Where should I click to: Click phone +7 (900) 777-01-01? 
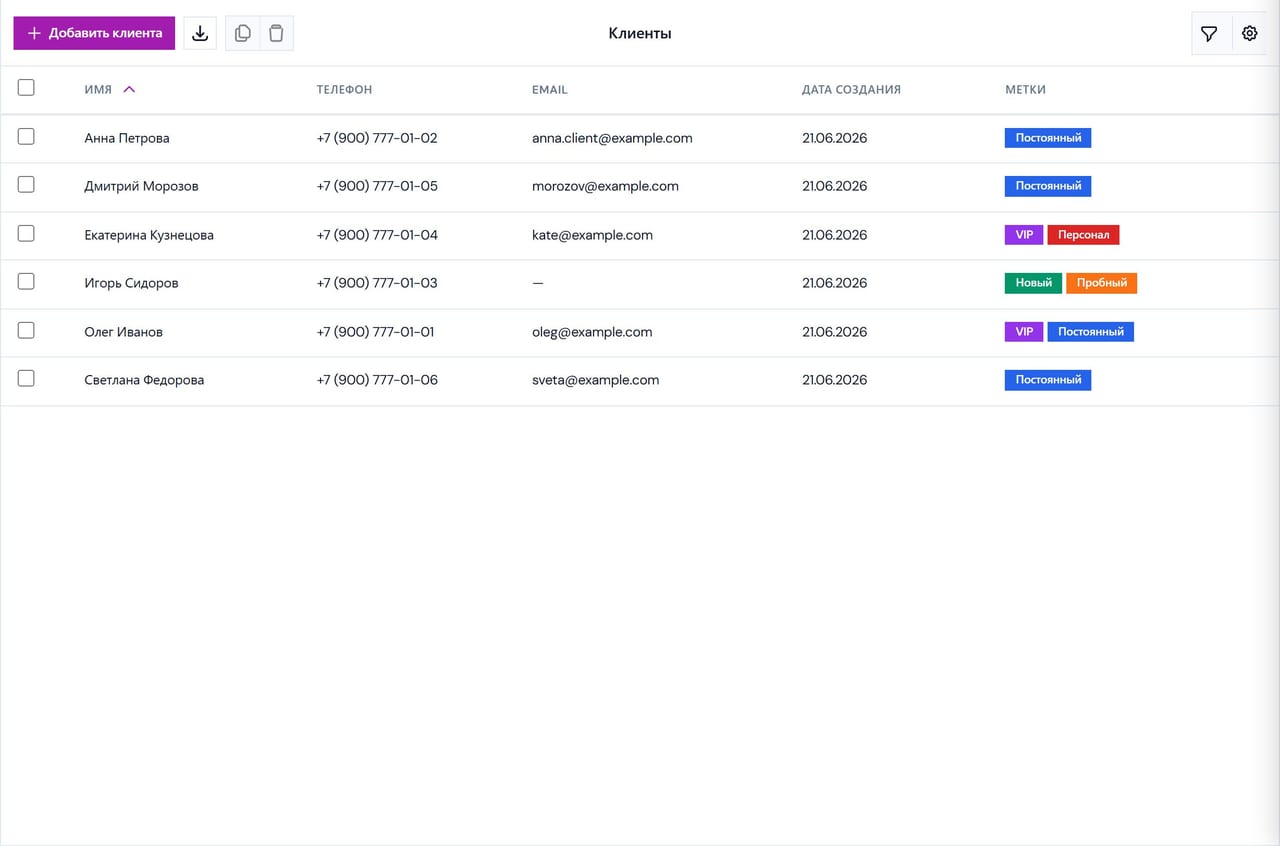(x=375, y=332)
